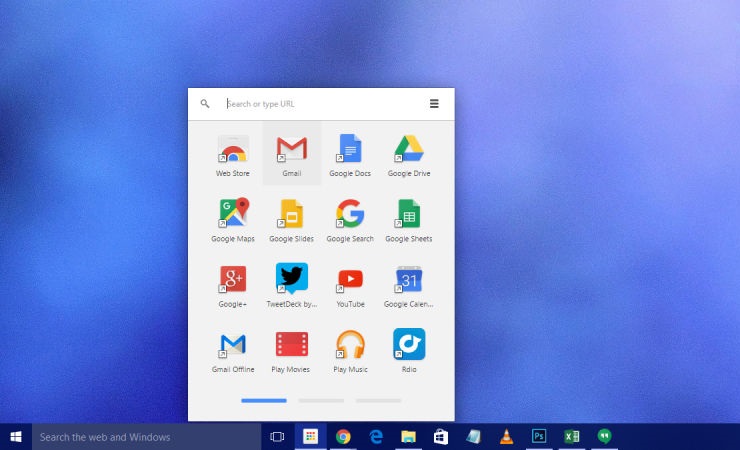The width and height of the screenshot is (740, 450).
Task: Open TweetDeck by Twitter app
Action: 292,286
